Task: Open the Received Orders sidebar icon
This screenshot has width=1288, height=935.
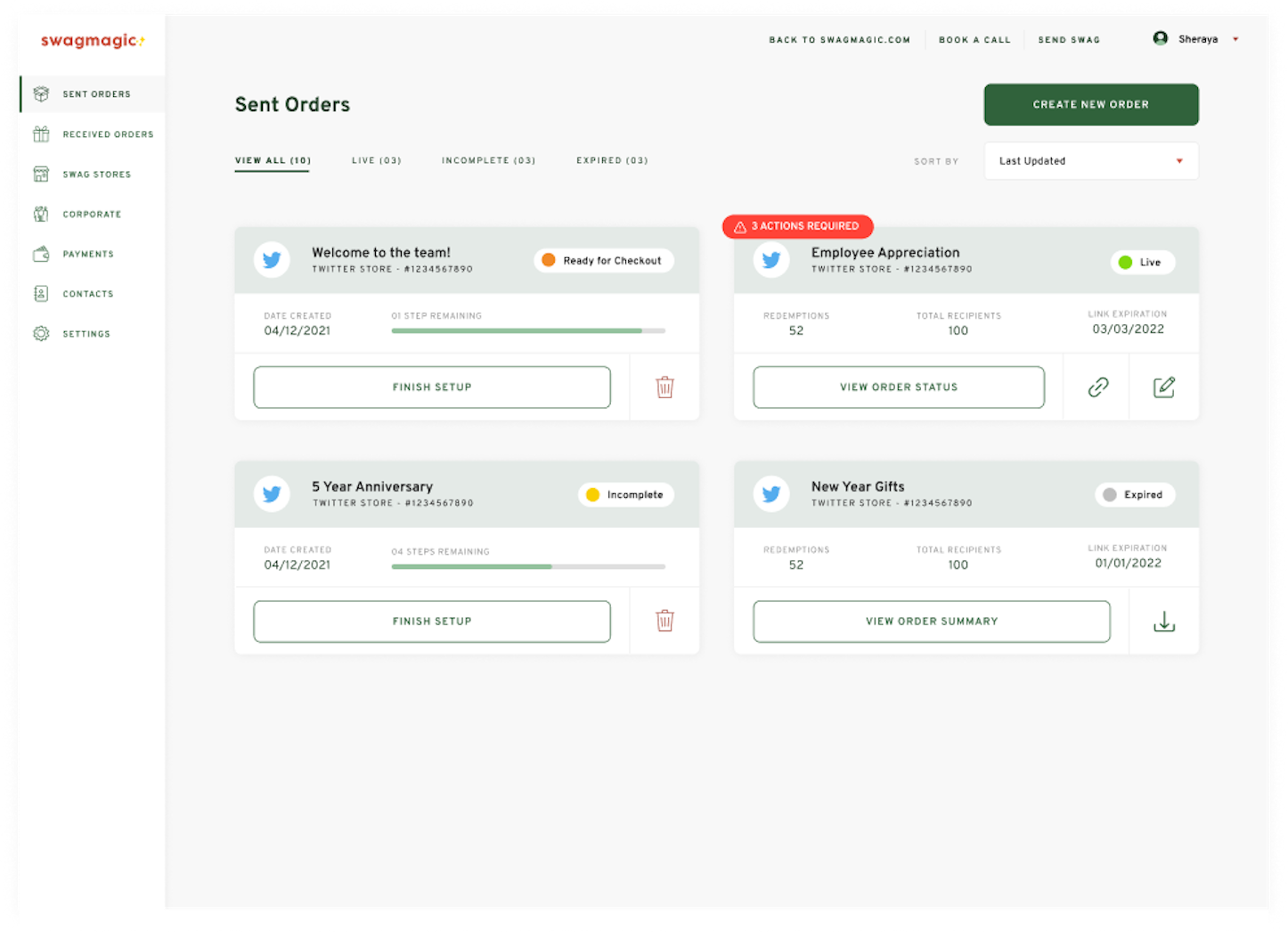Action: coord(41,134)
